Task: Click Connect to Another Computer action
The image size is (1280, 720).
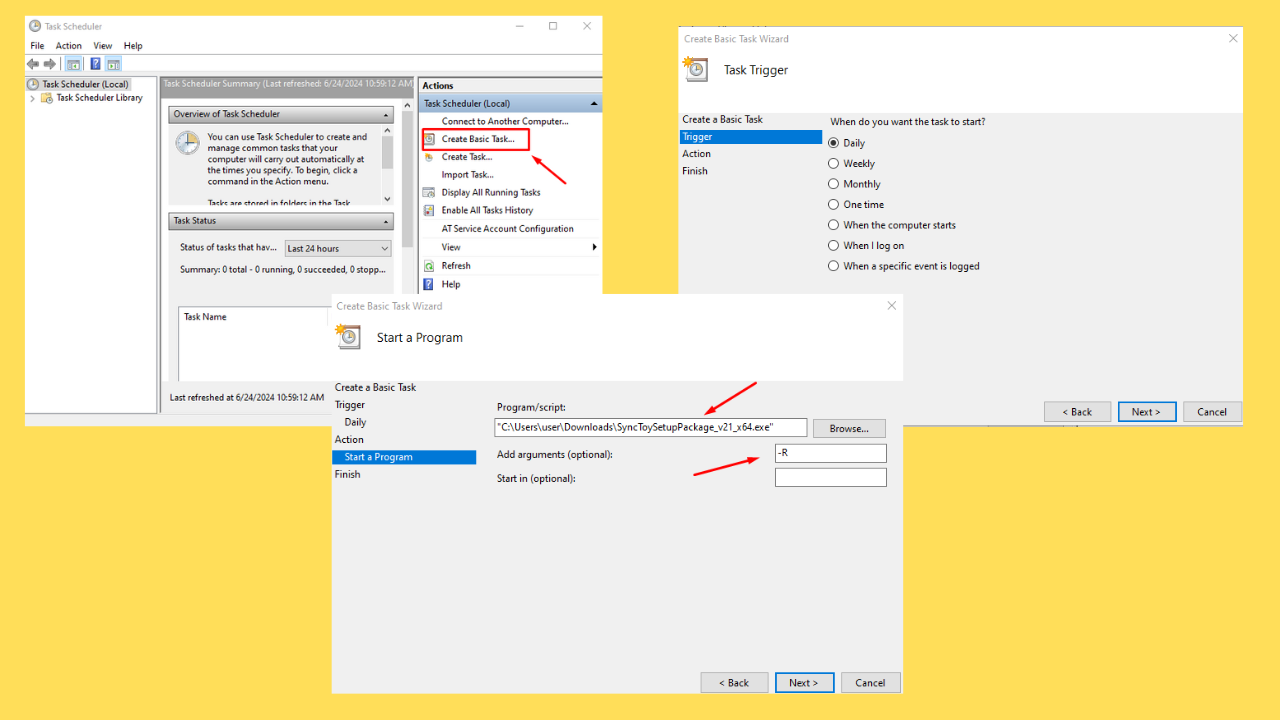Action: [x=505, y=121]
